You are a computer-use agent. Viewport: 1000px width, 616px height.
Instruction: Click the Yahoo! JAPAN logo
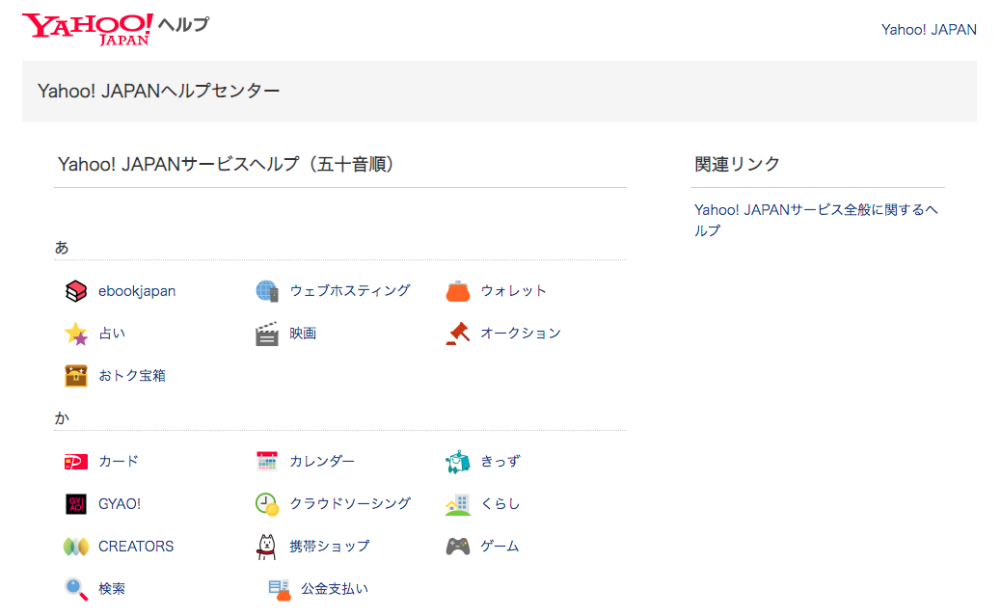pos(87,29)
